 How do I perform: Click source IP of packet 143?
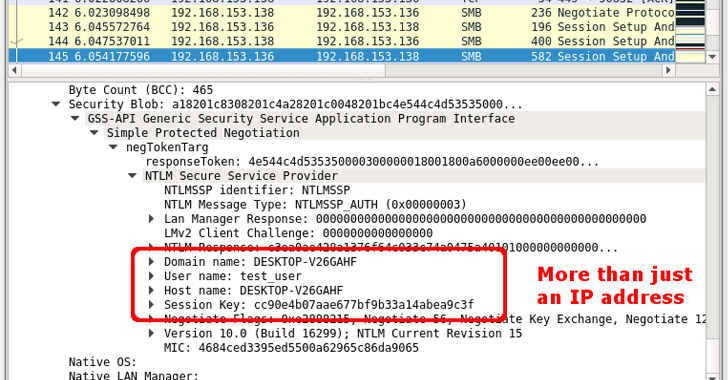point(222,27)
